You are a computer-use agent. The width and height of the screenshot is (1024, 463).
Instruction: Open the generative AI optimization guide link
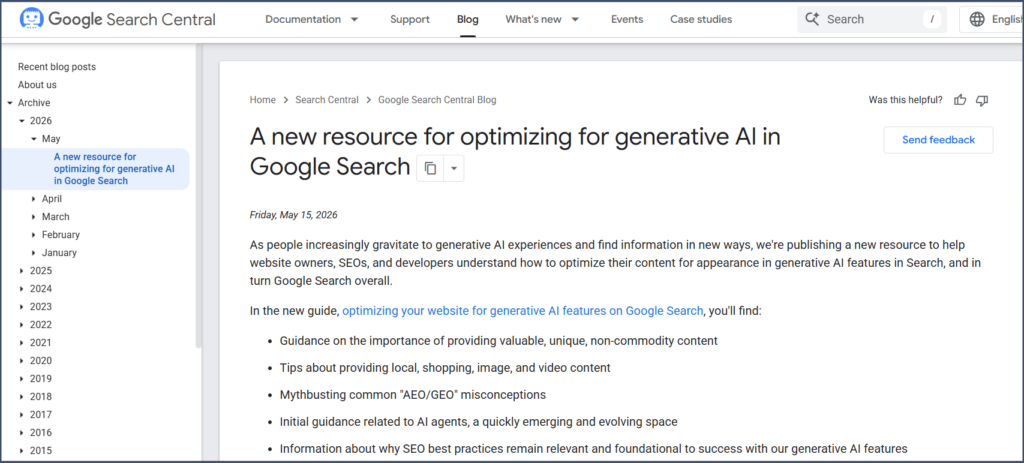pos(522,311)
